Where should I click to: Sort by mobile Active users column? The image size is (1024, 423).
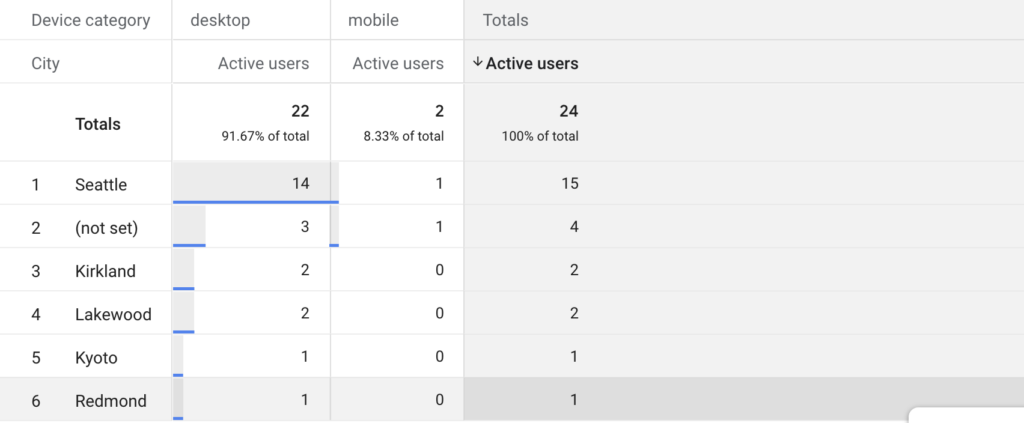tap(398, 63)
